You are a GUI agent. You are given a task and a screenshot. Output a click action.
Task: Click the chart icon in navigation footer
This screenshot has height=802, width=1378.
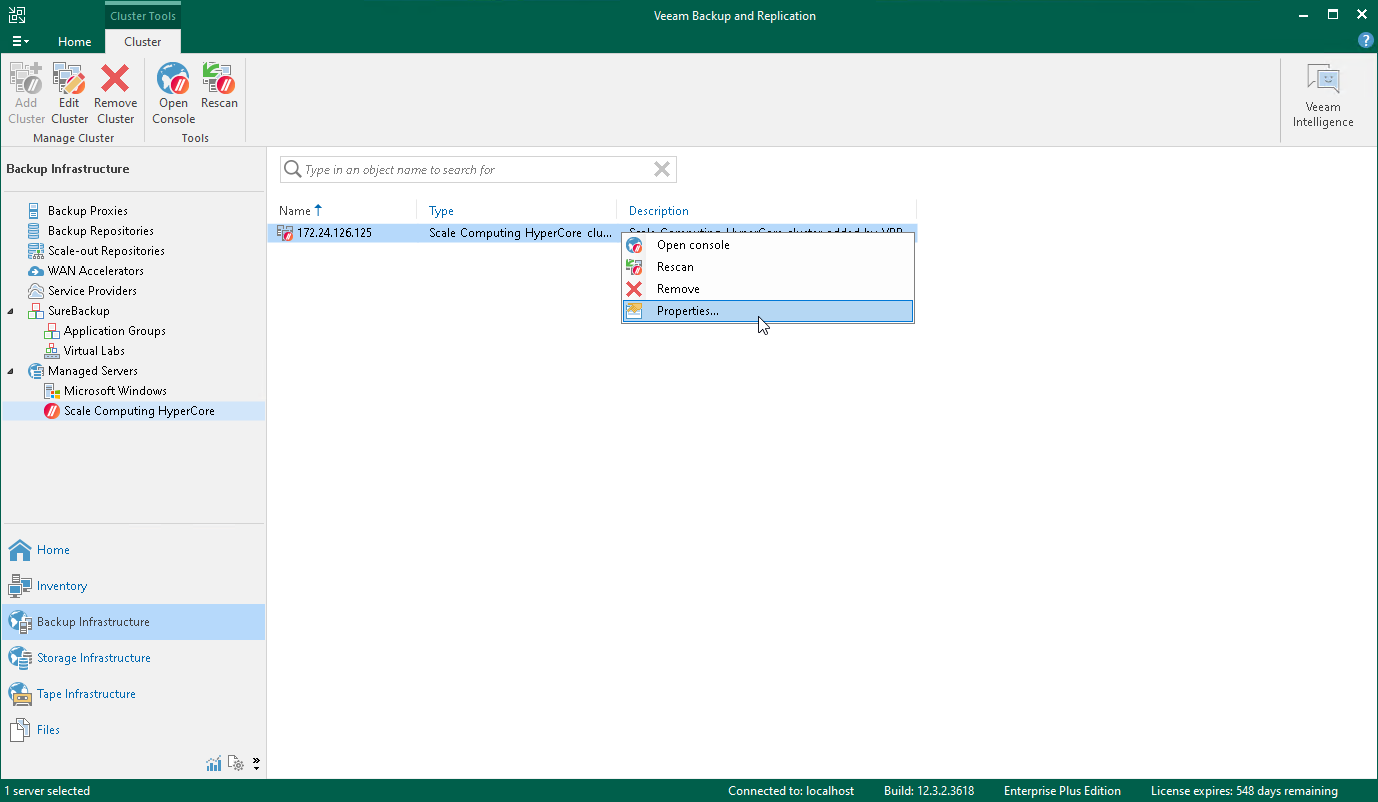pyautogui.click(x=214, y=764)
